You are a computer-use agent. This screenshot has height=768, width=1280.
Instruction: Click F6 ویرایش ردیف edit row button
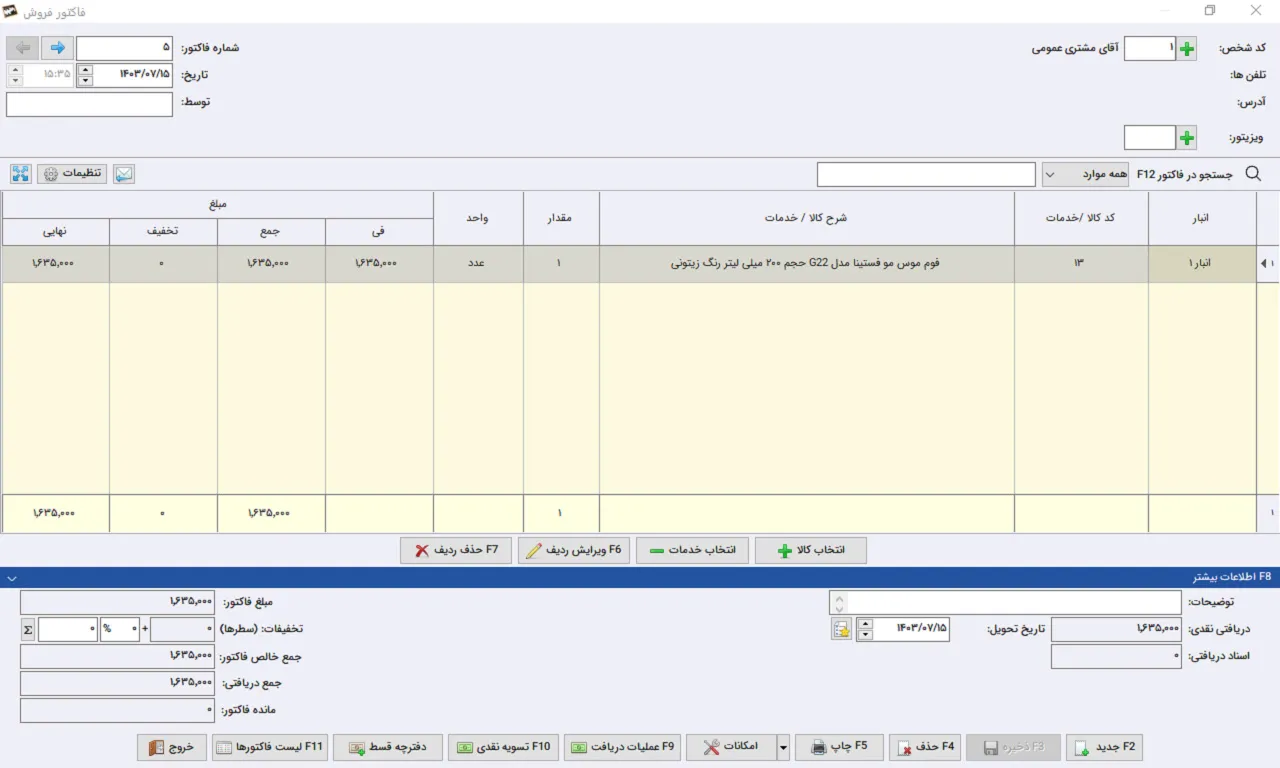(574, 551)
